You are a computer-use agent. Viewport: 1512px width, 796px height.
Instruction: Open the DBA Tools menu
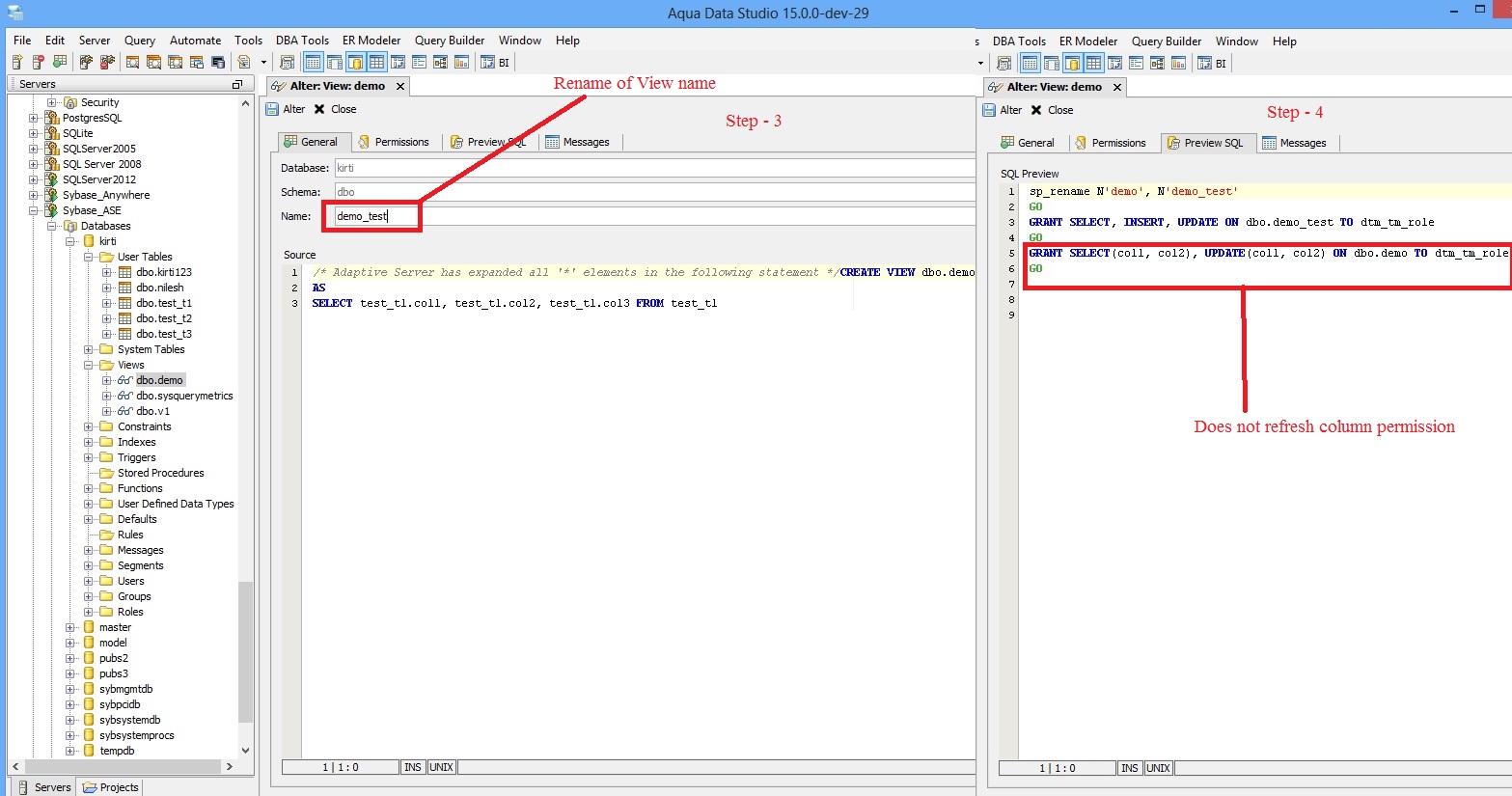click(x=302, y=41)
